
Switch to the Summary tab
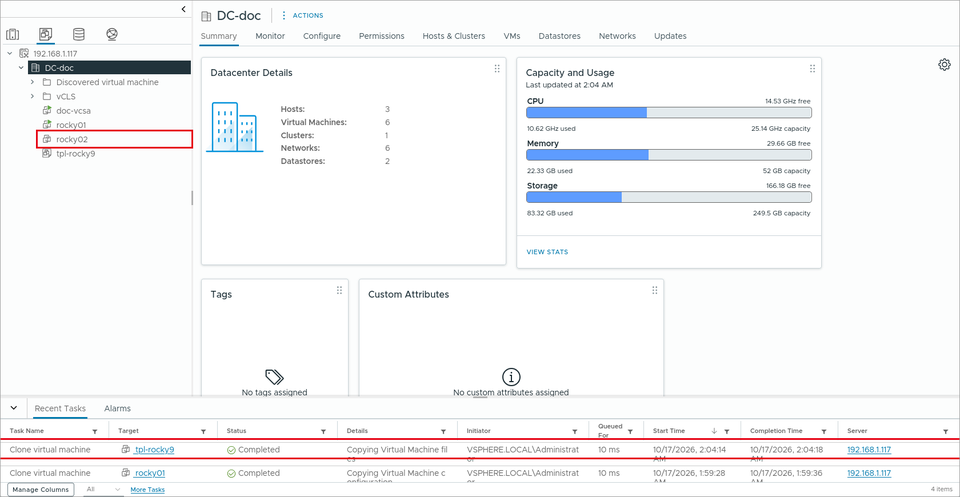click(219, 36)
